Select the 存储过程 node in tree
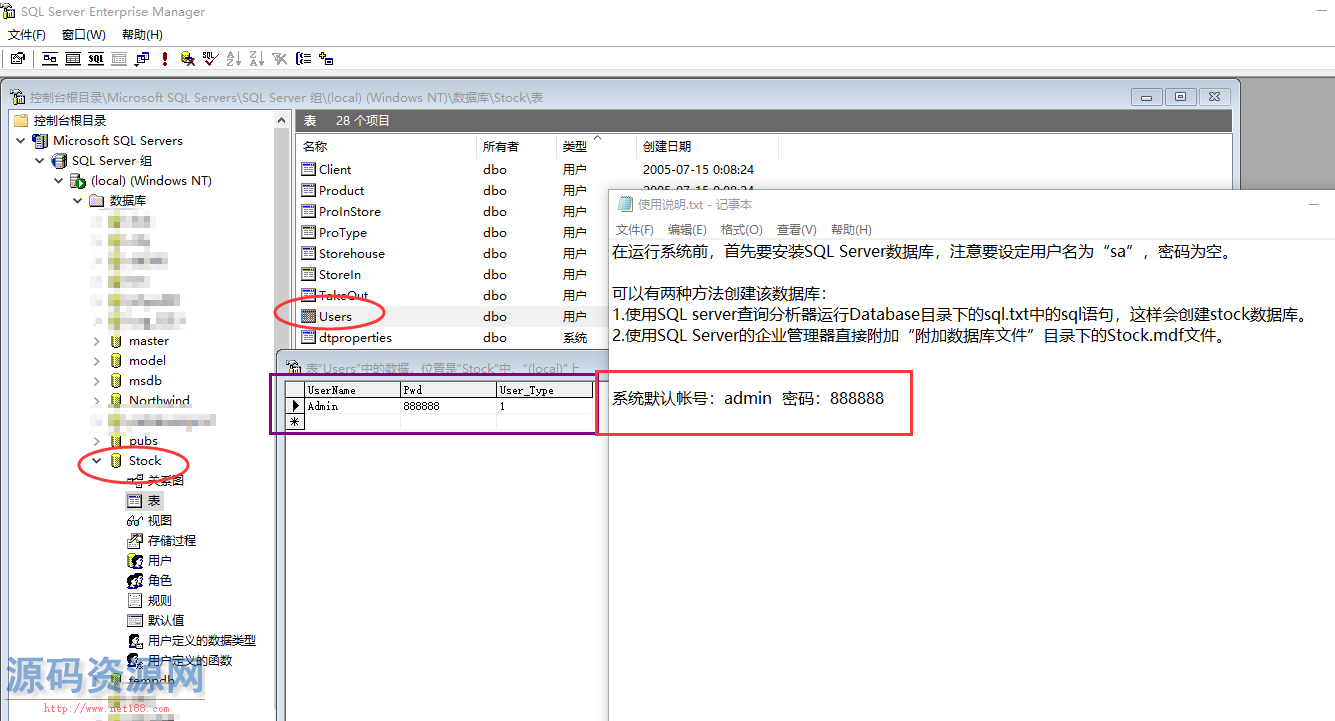The width and height of the screenshot is (1335, 721). (x=171, y=540)
